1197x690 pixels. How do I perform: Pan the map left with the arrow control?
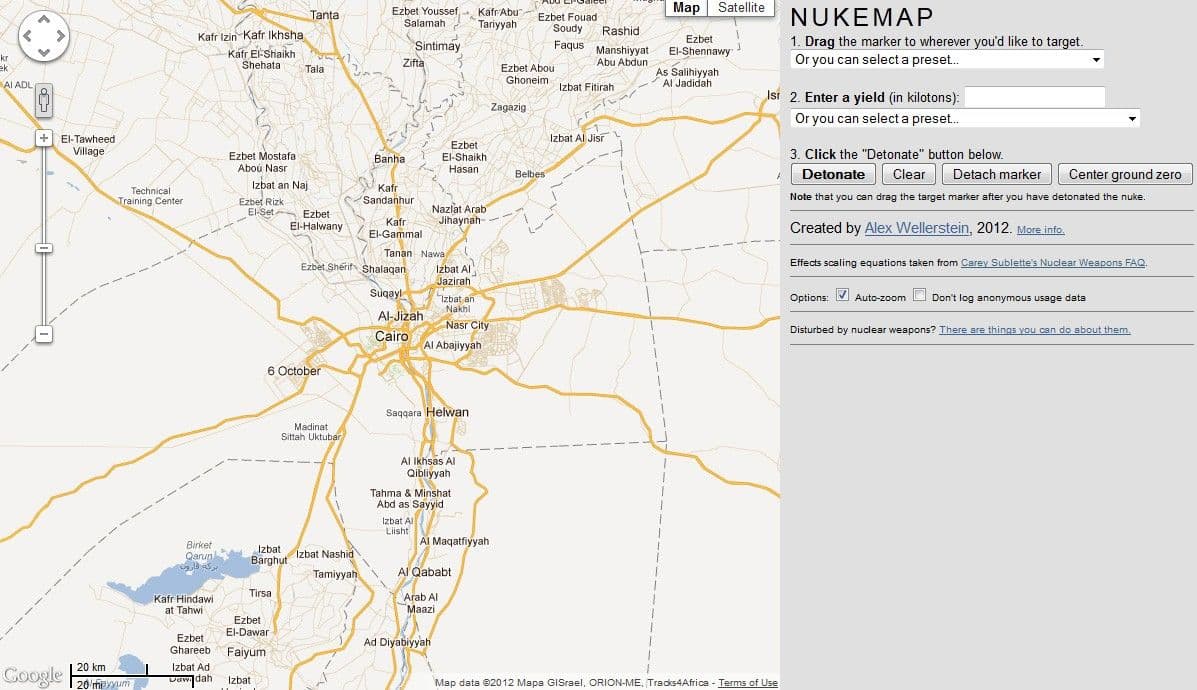pyautogui.click(x=27, y=36)
